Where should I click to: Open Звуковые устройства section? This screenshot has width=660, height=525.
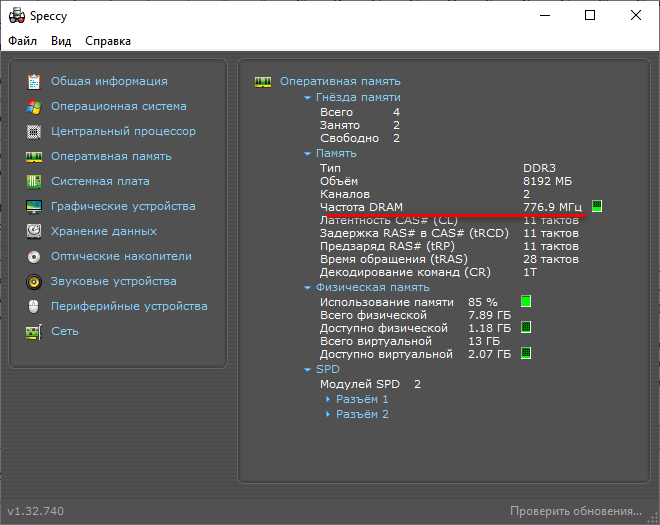114,281
